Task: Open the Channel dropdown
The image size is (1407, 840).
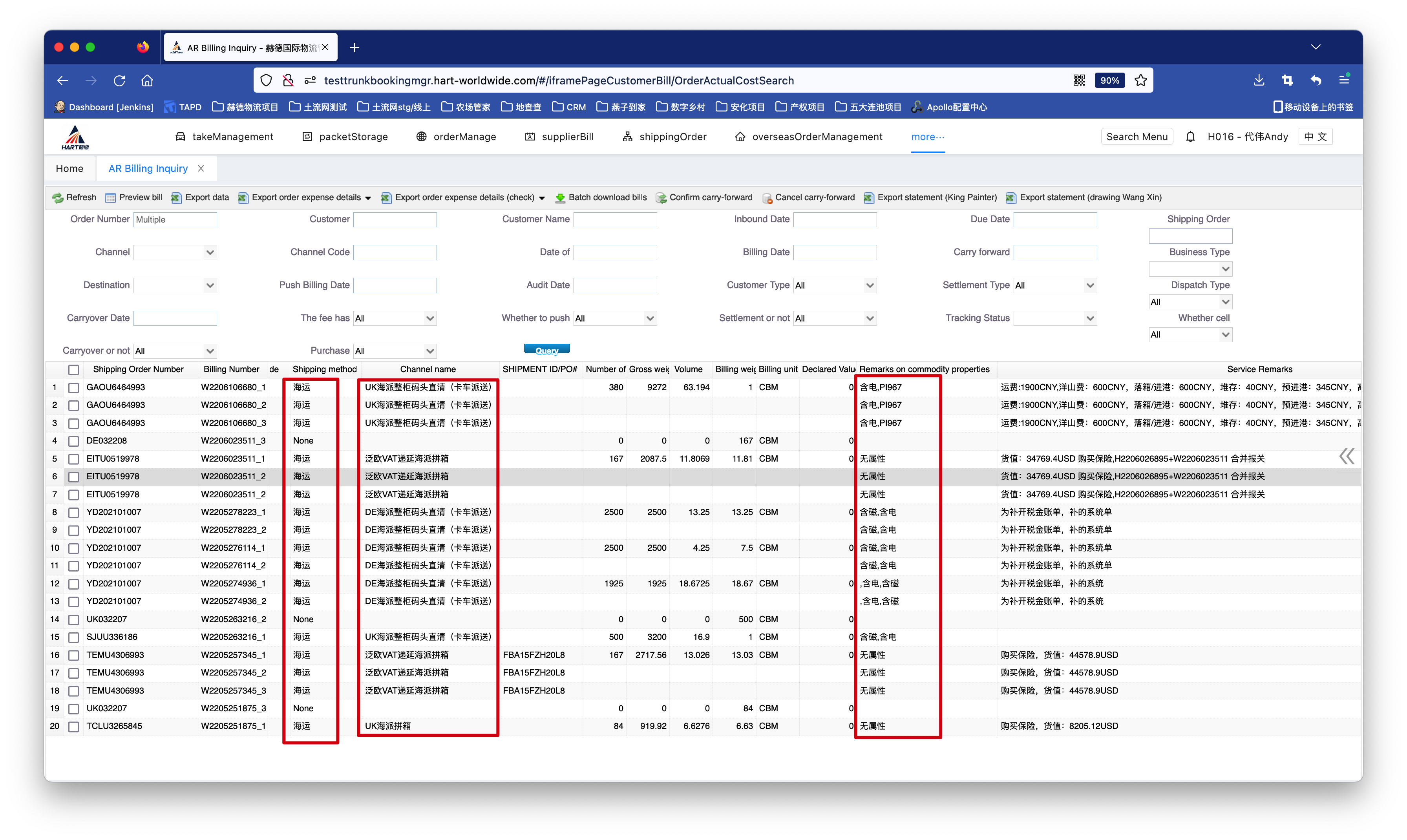Action: (x=210, y=252)
